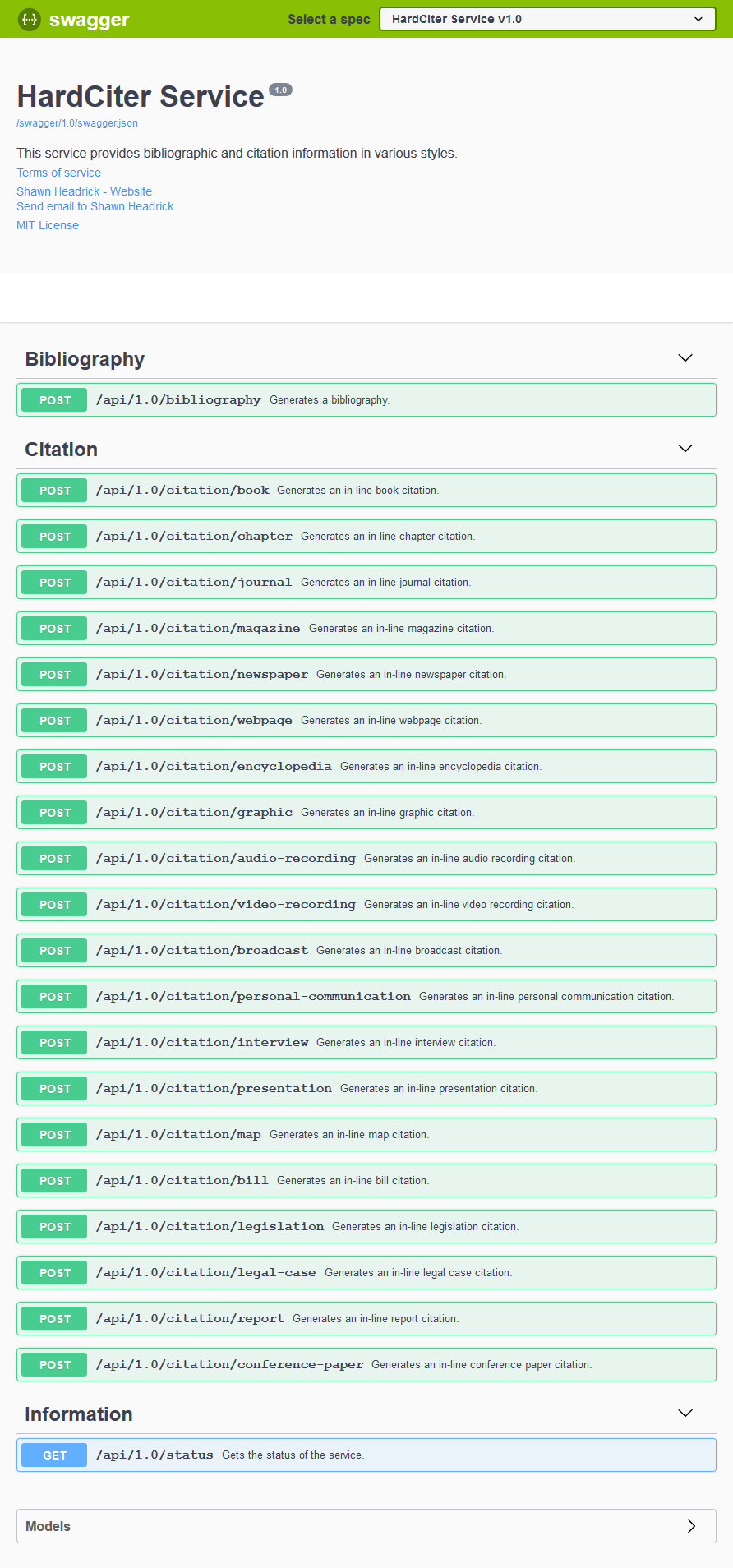The height and width of the screenshot is (1568, 733).
Task: Click GET badge for status endpoint
Action: (x=54, y=1455)
